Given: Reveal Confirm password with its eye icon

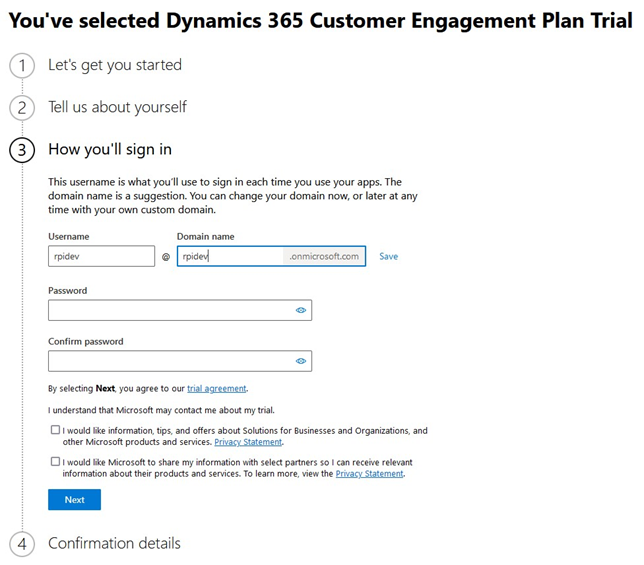Looking at the screenshot, I should (300, 361).
